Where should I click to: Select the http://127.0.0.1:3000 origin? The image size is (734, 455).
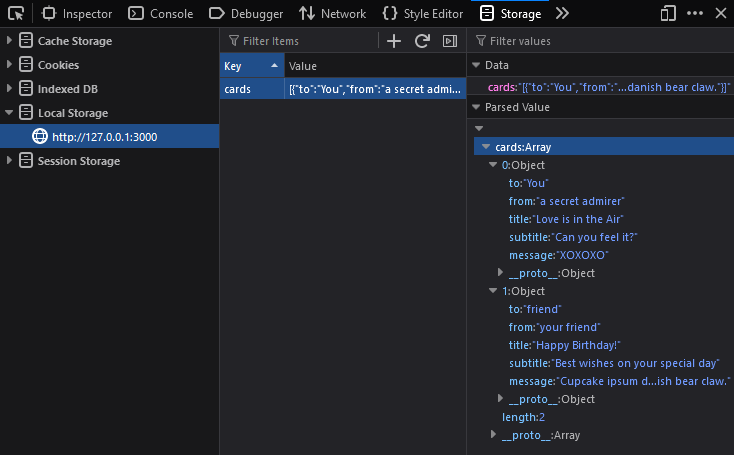[104, 137]
